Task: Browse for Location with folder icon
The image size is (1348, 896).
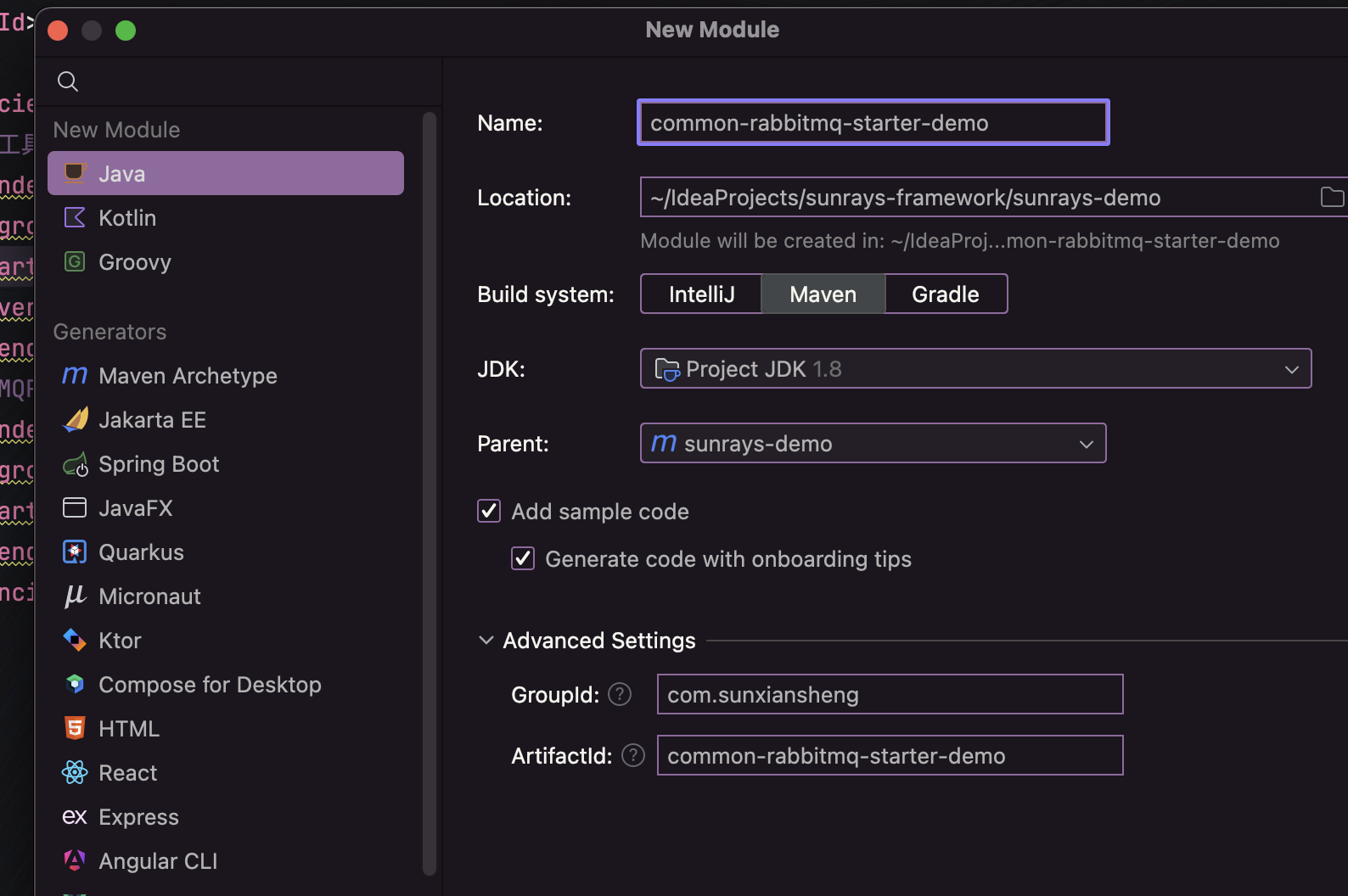Action: point(1332,197)
